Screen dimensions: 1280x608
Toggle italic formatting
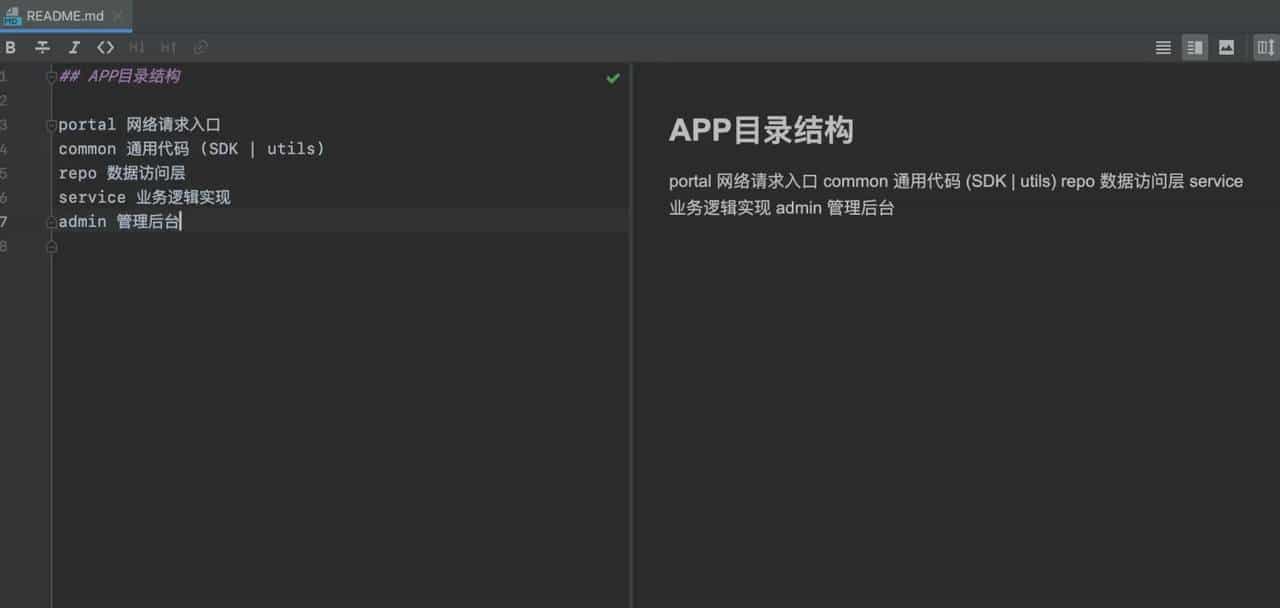pos(74,47)
